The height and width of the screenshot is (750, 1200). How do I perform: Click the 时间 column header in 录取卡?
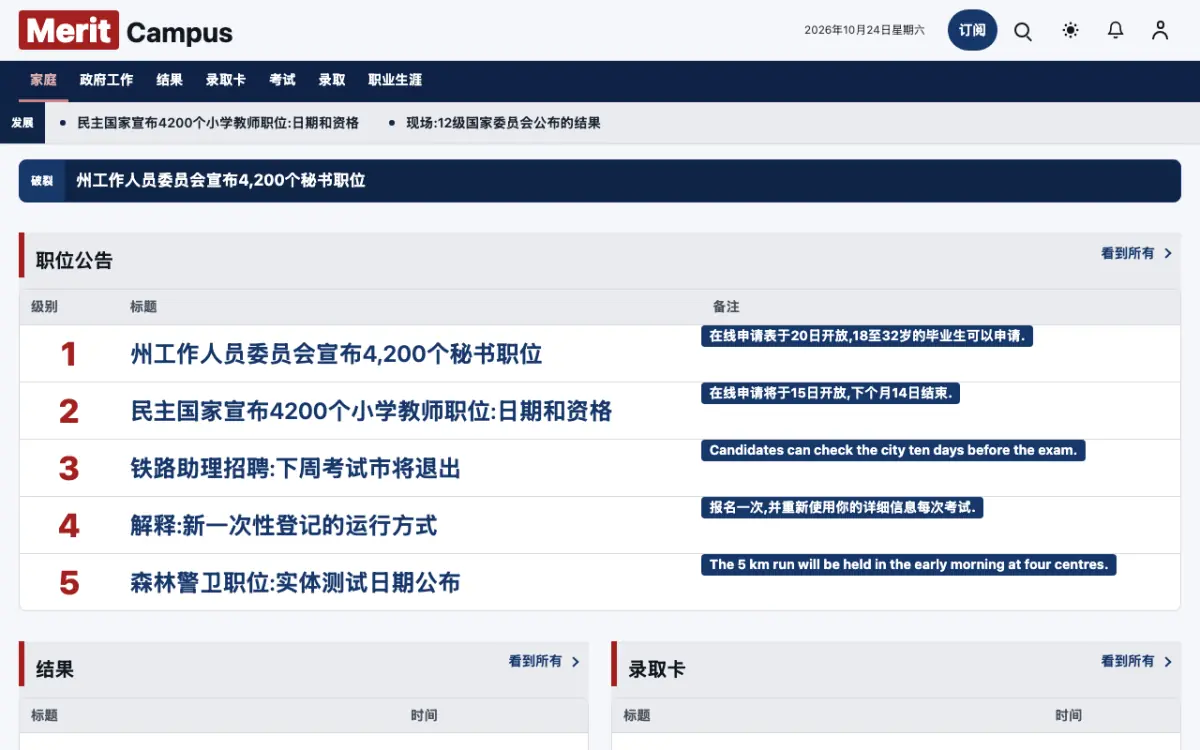[x=1068, y=716]
